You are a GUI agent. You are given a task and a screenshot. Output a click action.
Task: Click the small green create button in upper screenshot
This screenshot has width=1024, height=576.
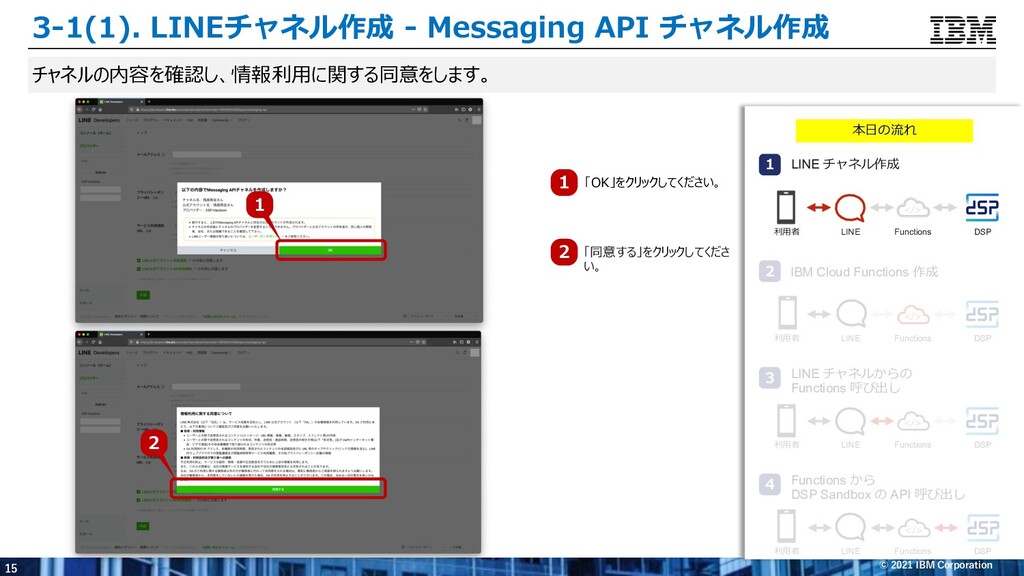point(143,295)
